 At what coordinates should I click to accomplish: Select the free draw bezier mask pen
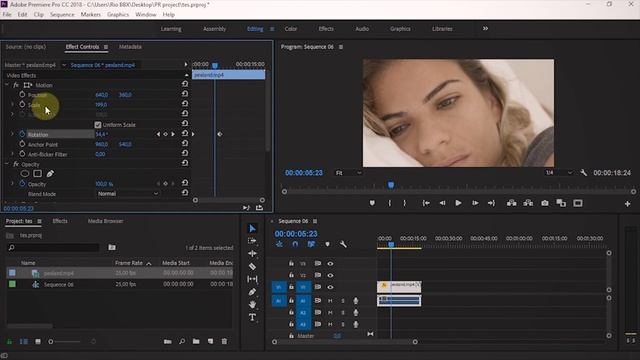coord(50,174)
